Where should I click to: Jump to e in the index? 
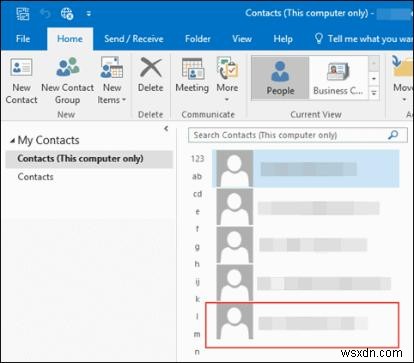197,211
